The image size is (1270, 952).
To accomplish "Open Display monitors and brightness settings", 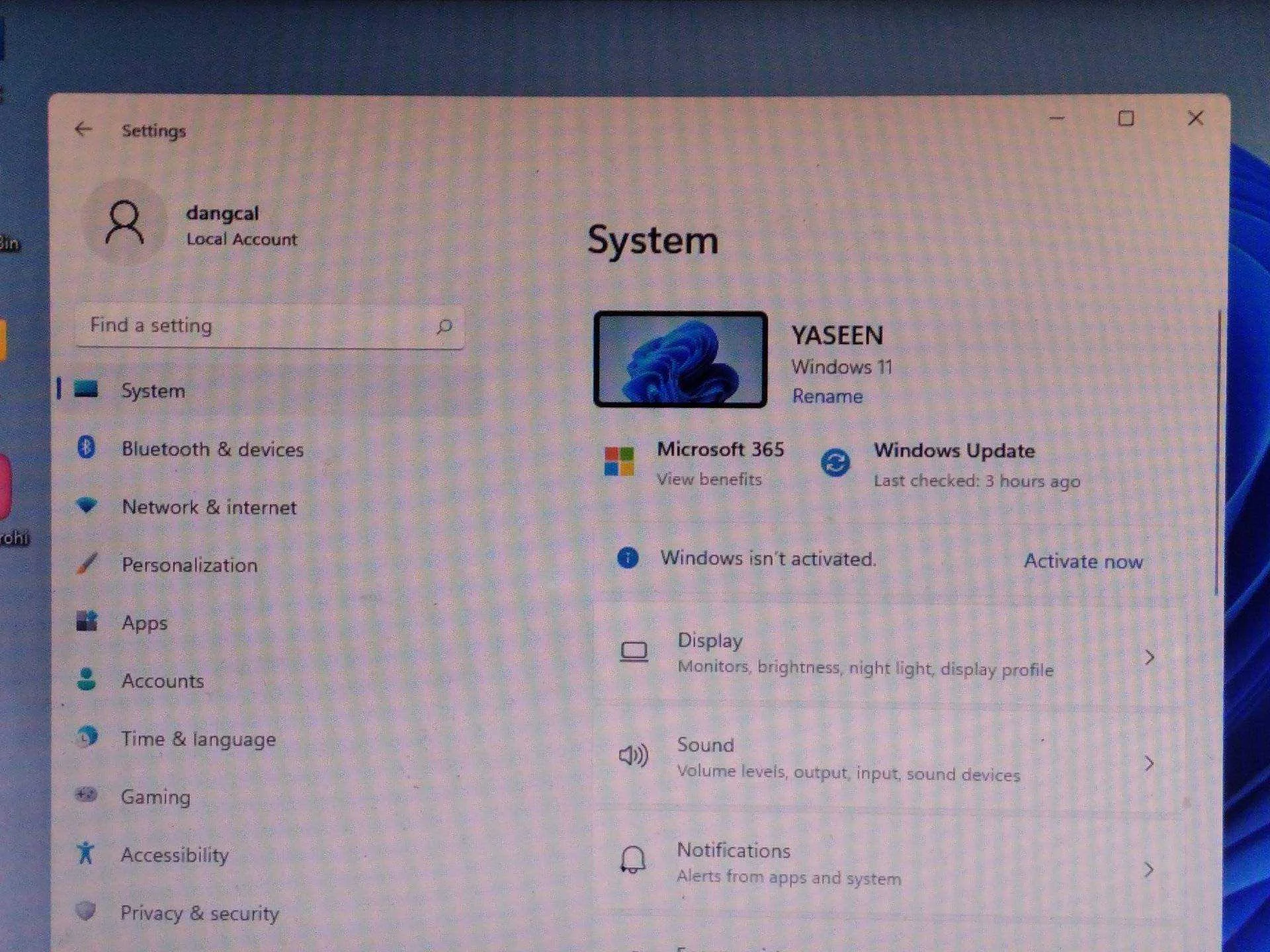I will click(888, 654).
